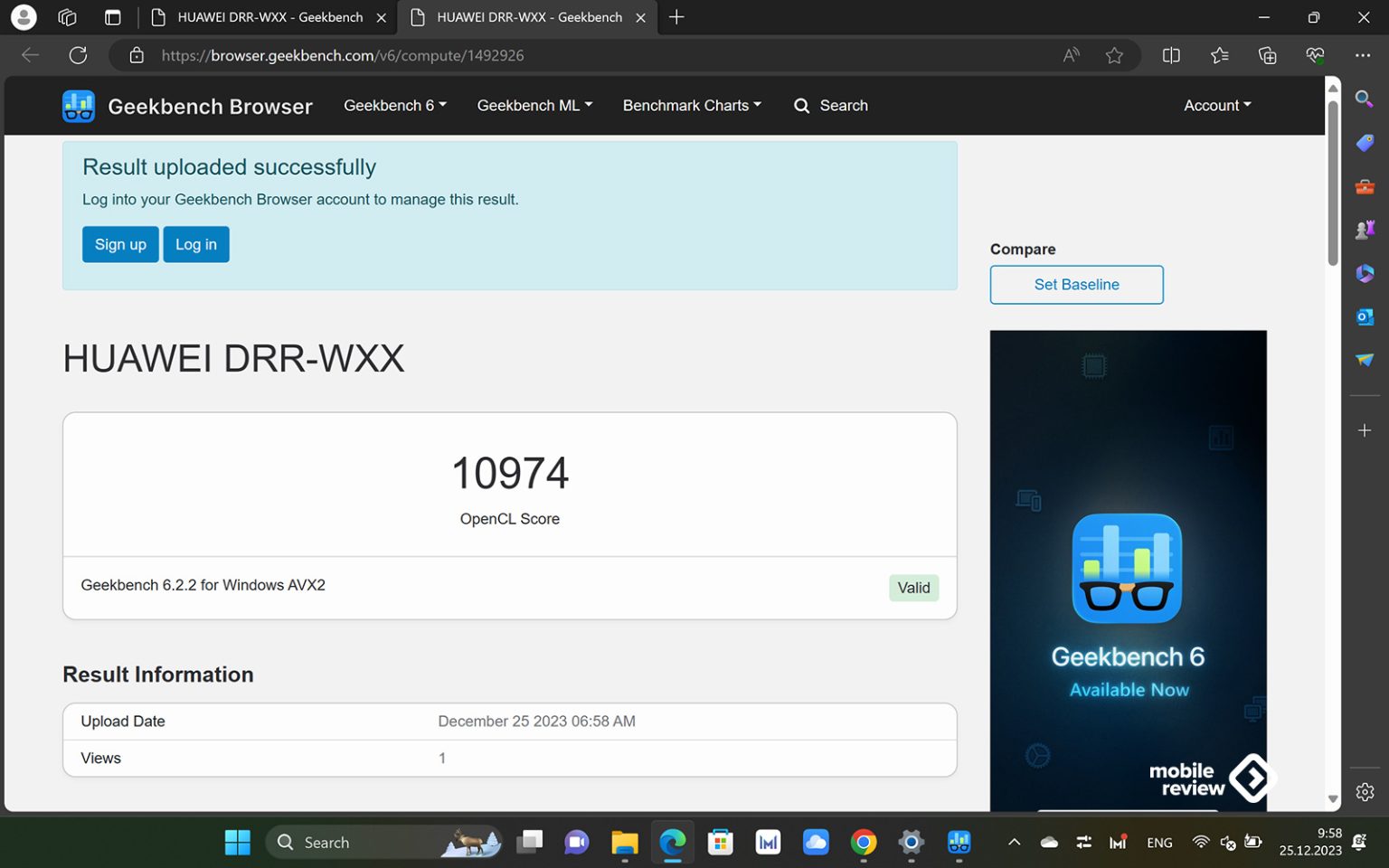Refresh the page with the reload icon
The height and width of the screenshot is (868, 1389).
pos(79,55)
